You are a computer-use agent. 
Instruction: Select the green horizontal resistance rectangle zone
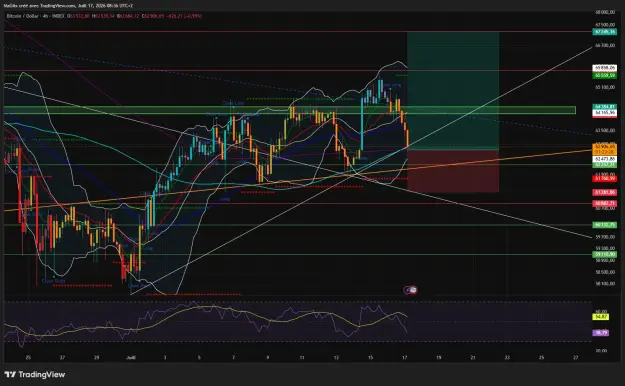[290, 110]
